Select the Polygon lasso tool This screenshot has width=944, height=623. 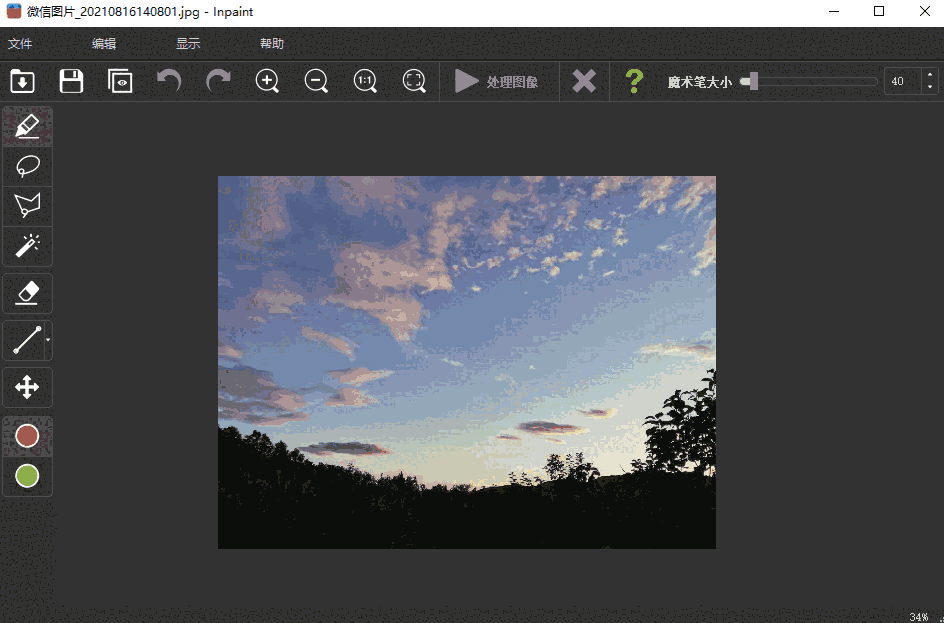pos(27,206)
